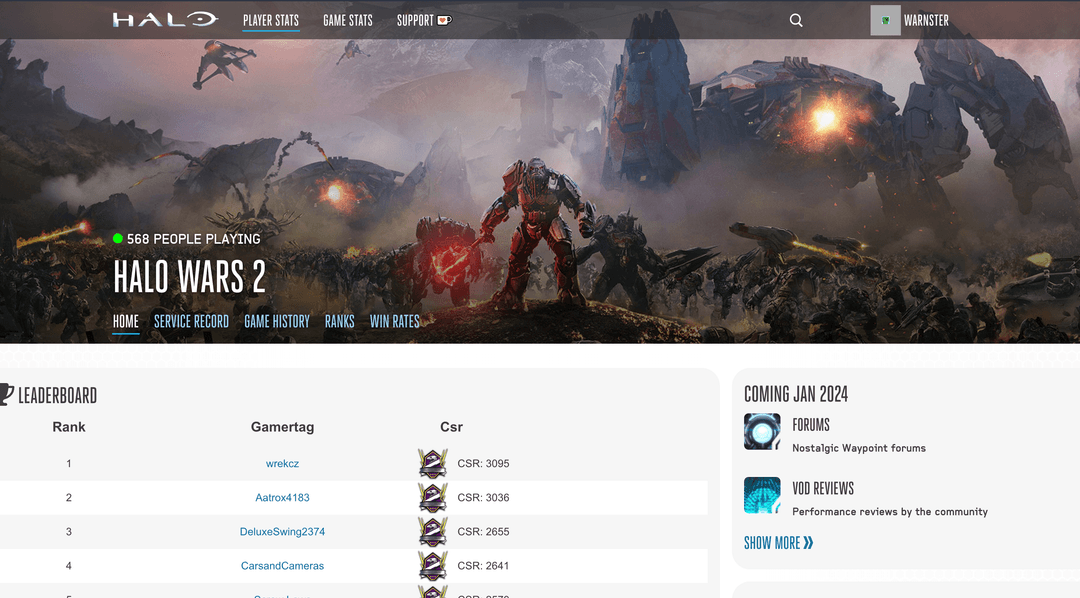1080x598 pixels.
Task: Open Aatrox4183 gamertag link
Action: 282,497
